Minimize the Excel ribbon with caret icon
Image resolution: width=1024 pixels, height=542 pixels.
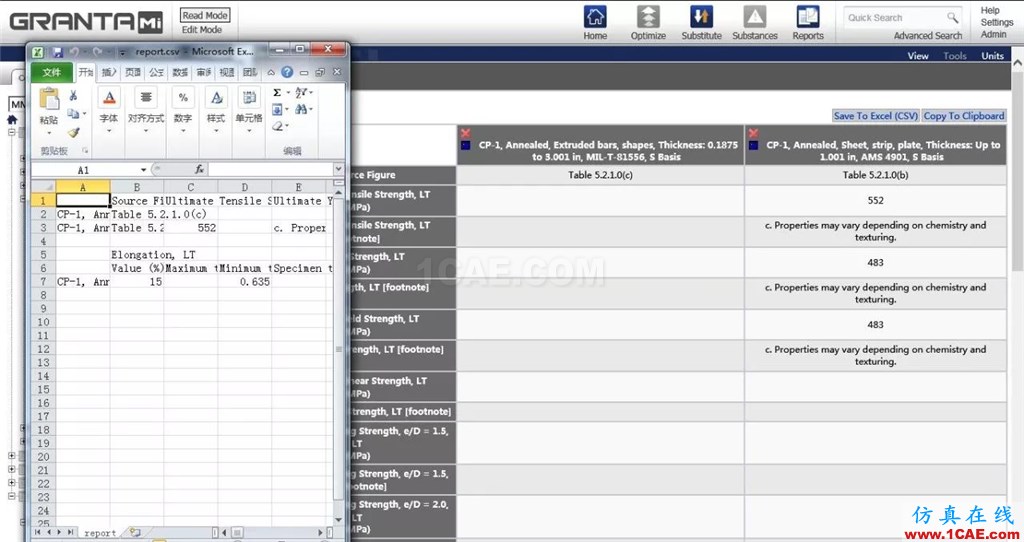[271, 72]
